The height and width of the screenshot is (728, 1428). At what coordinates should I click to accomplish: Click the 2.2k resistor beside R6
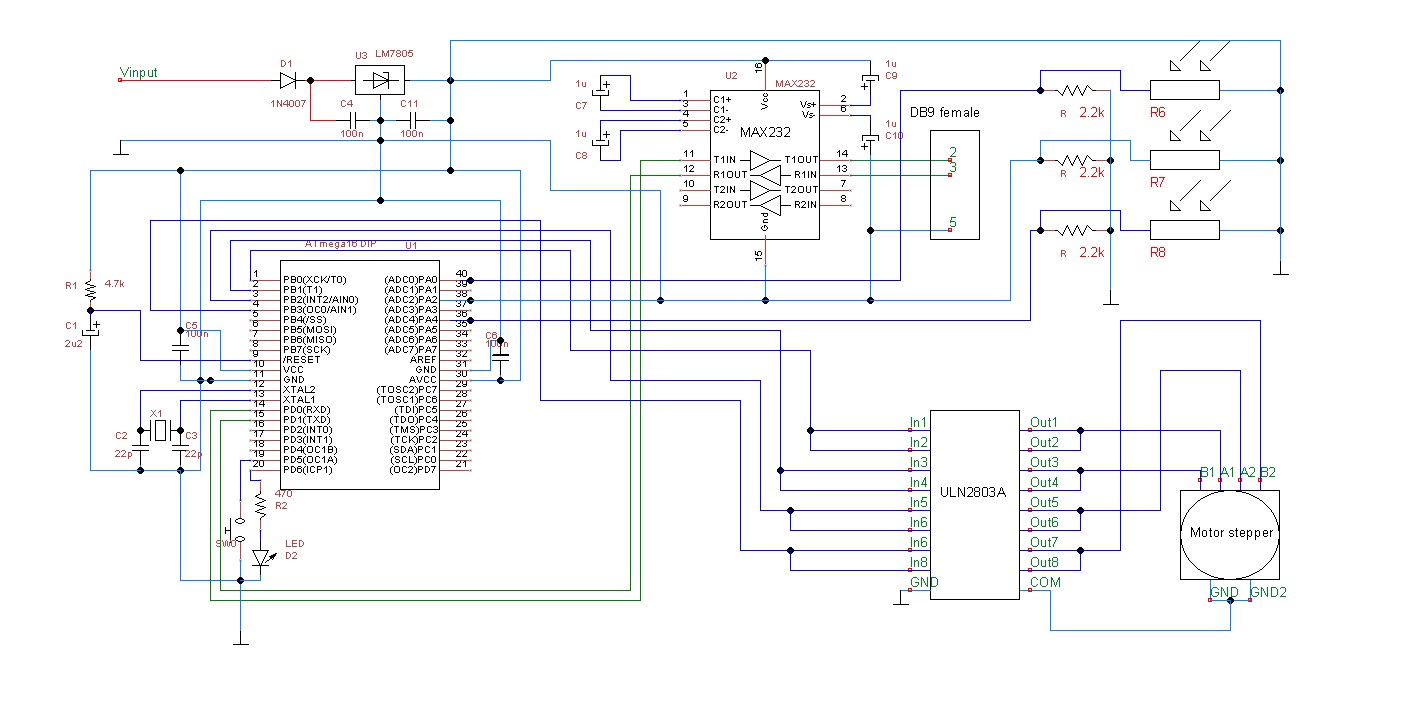click(1076, 90)
